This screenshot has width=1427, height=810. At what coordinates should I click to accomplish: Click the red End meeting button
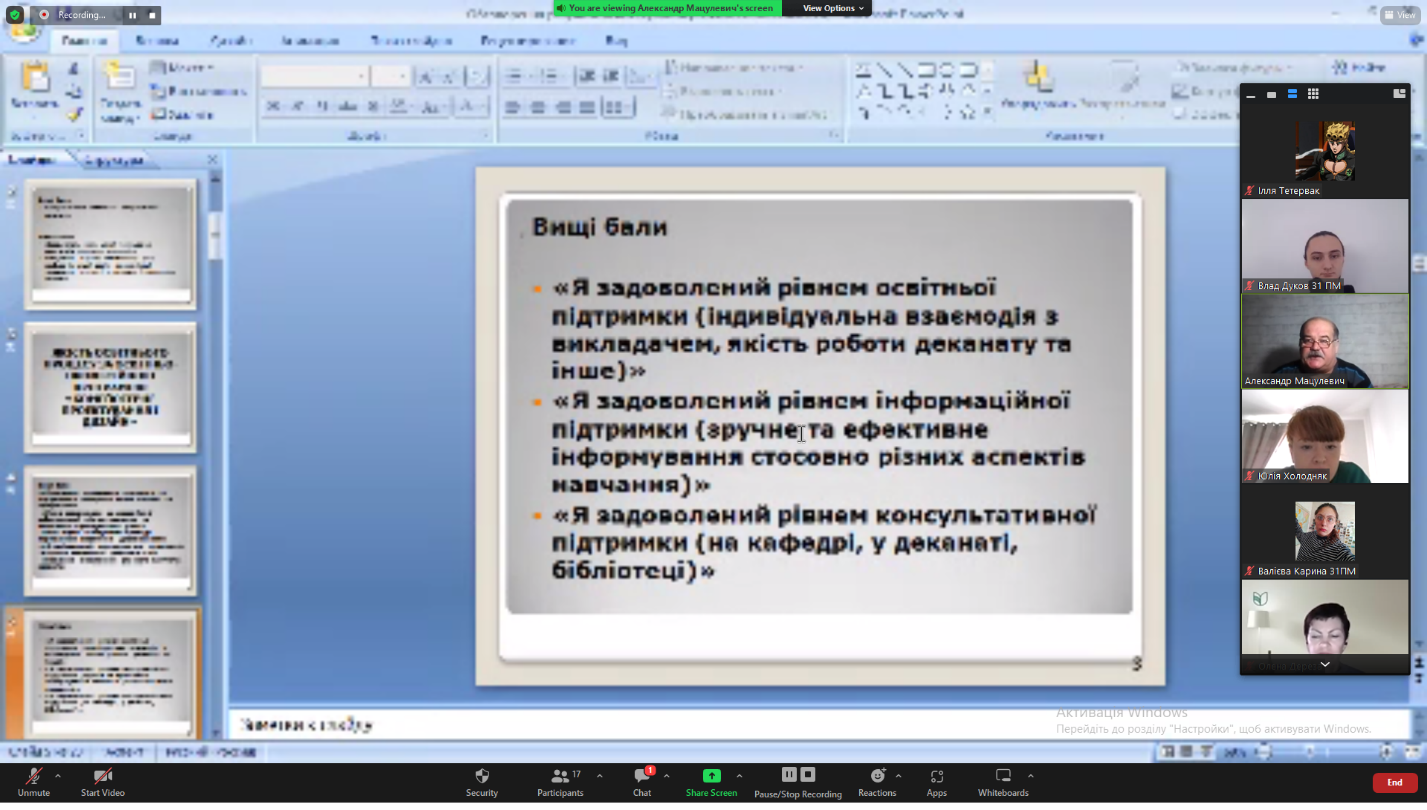pos(1394,783)
